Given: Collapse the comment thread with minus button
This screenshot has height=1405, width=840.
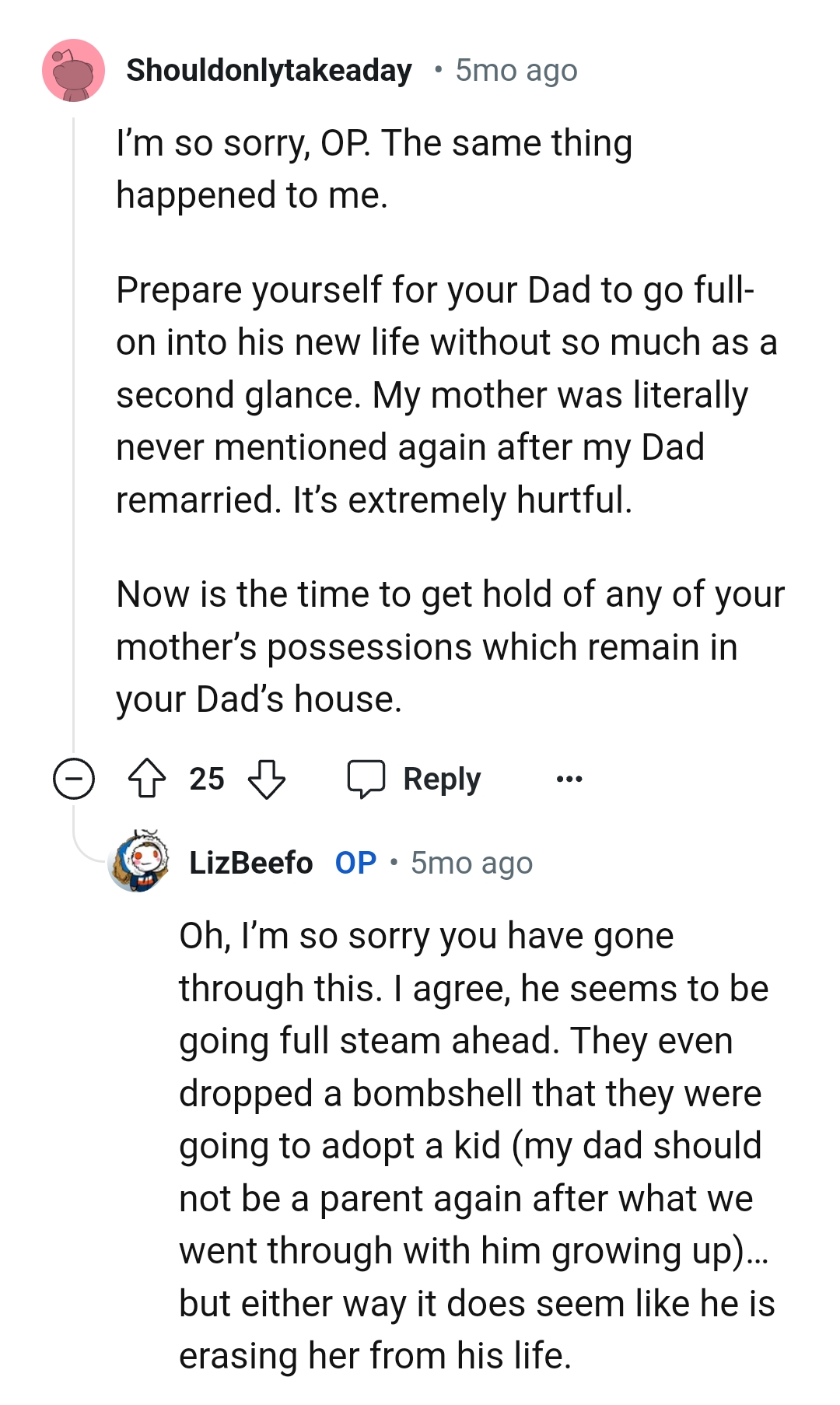Looking at the screenshot, I should click(74, 779).
